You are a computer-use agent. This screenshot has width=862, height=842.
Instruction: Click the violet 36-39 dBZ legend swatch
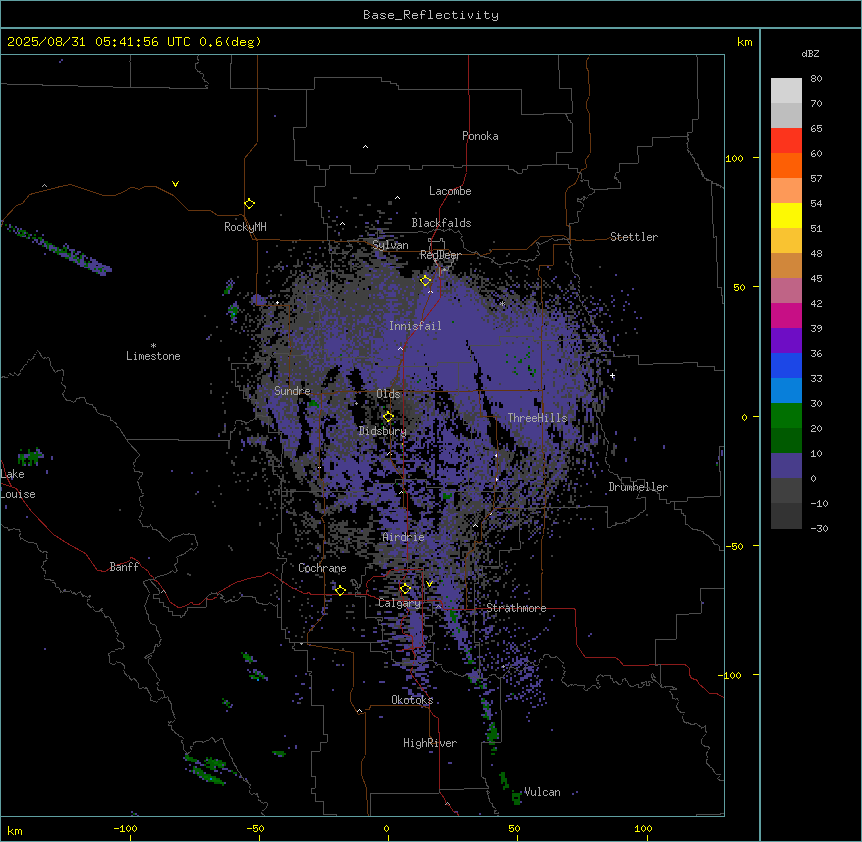786,341
